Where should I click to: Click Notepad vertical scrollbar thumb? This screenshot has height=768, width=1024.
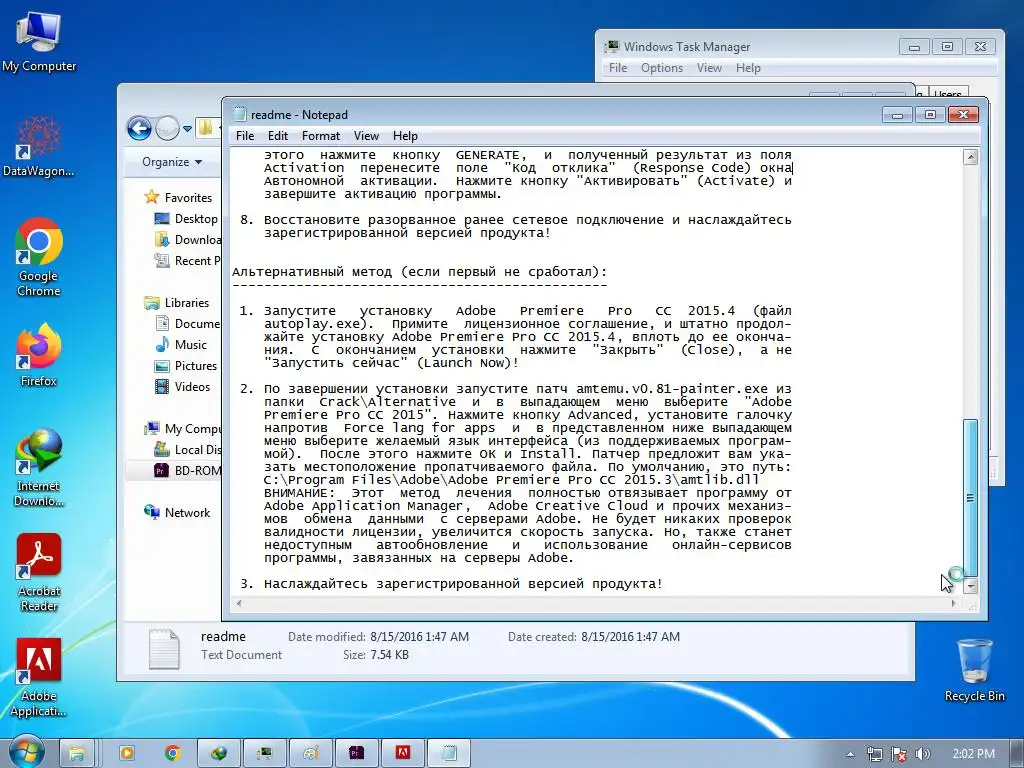click(x=970, y=498)
